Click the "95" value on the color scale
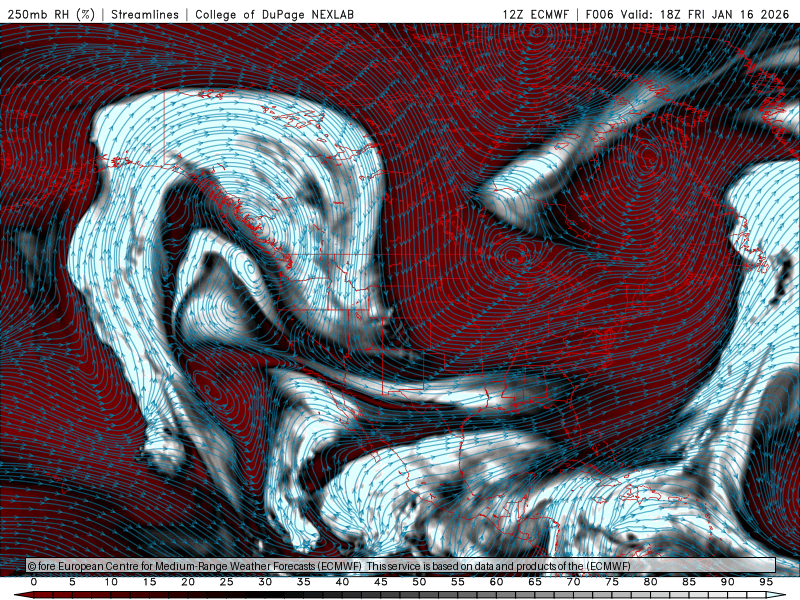The width and height of the screenshot is (800, 600). coord(765,582)
